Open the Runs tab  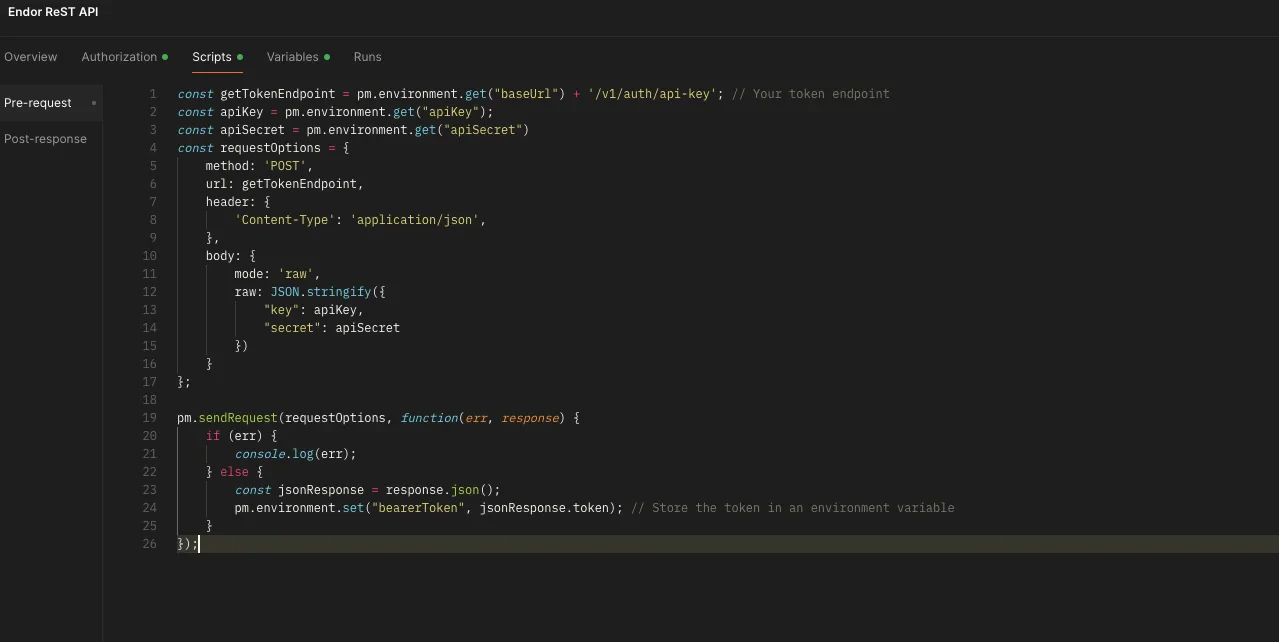pyautogui.click(x=367, y=57)
